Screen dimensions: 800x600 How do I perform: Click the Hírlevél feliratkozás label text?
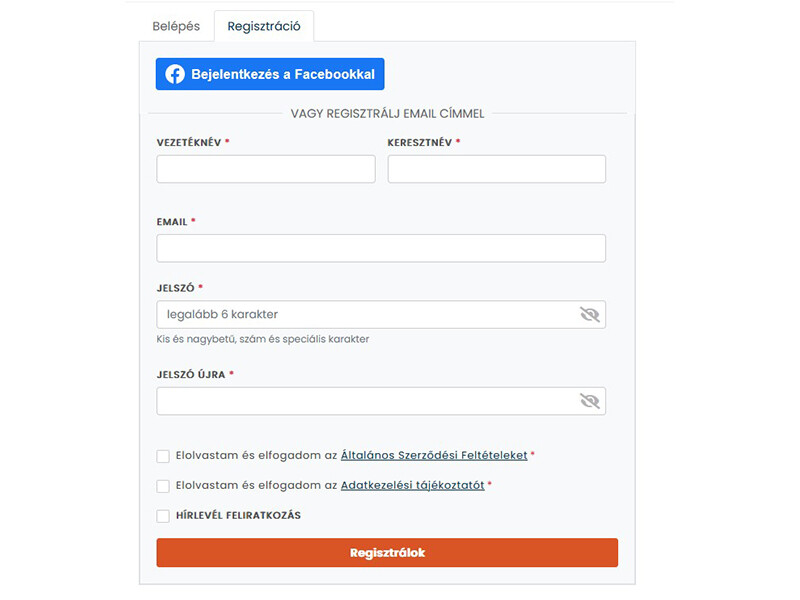pos(238,516)
